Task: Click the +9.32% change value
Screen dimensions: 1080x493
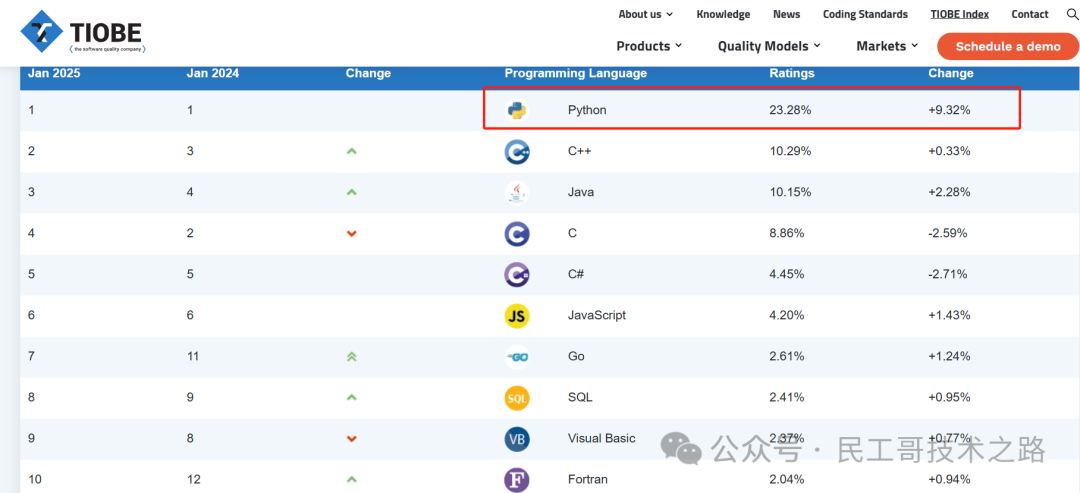Action: pyautogui.click(x=949, y=109)
